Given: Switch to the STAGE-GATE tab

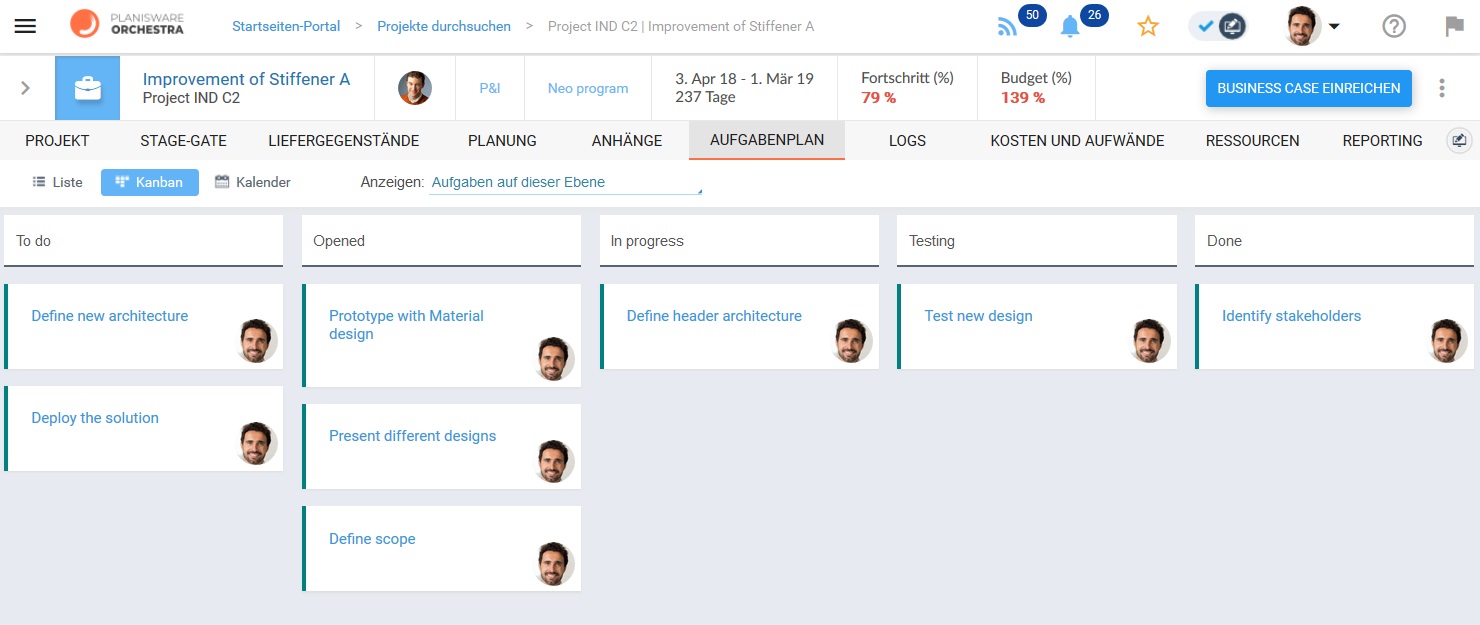Looking at the screenshot, I should tap(183, 141).
